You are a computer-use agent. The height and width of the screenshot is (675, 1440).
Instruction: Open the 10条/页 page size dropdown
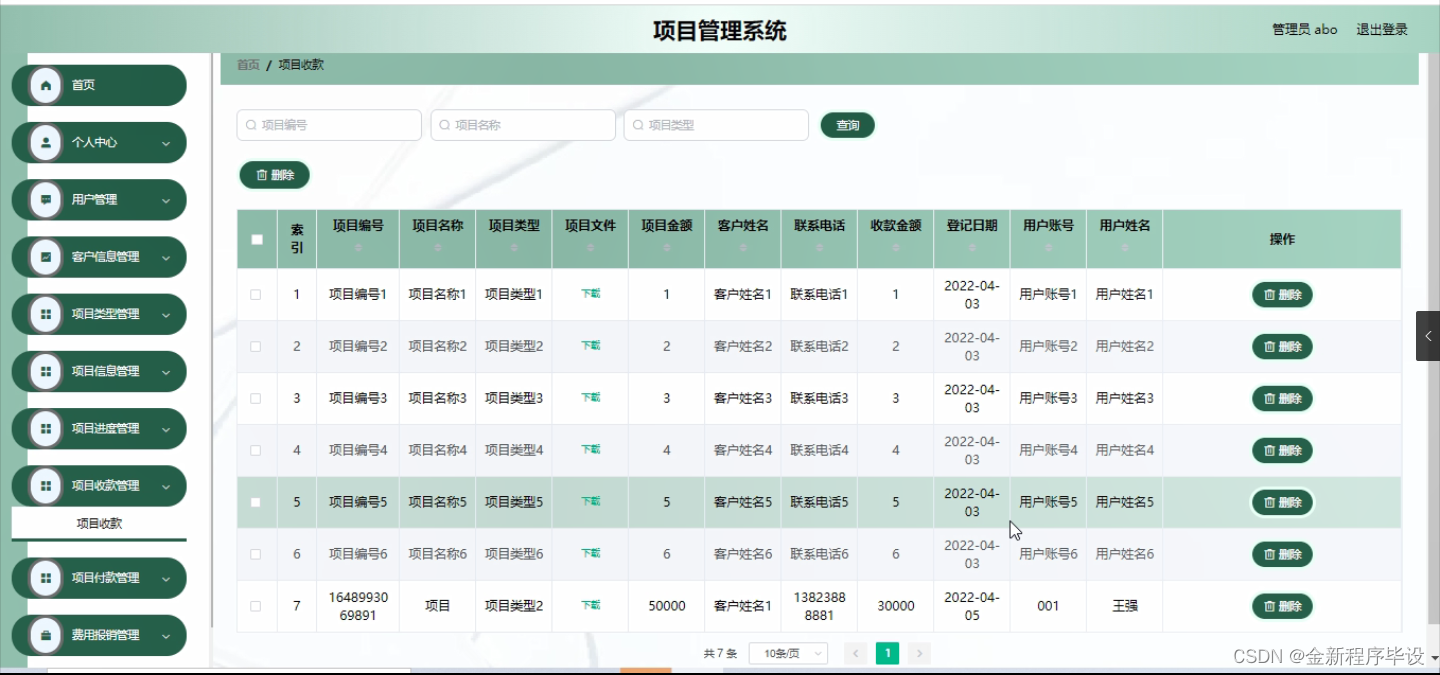click(x=788, y=652)
